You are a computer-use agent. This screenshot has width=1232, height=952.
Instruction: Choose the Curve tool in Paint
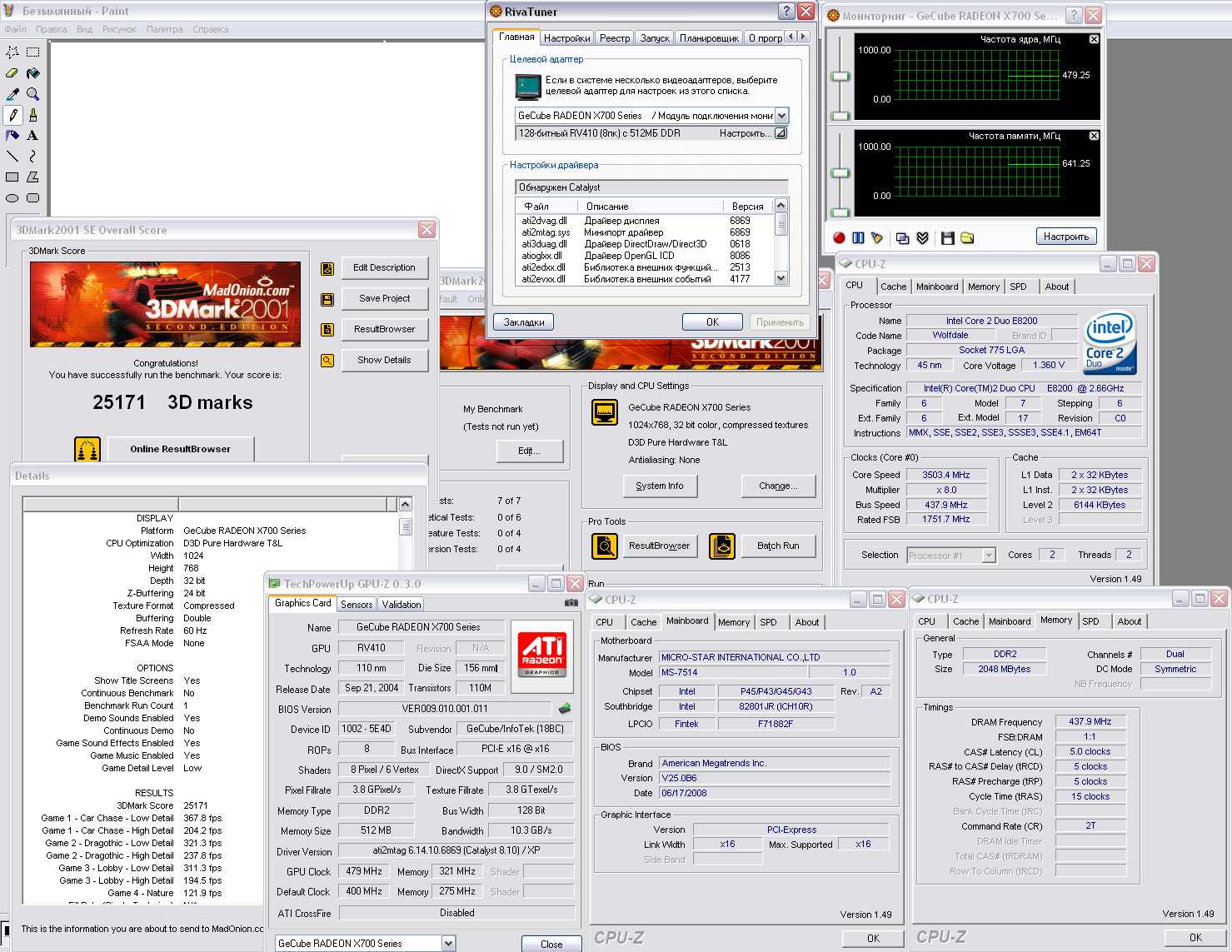click(x=33, y=156)
